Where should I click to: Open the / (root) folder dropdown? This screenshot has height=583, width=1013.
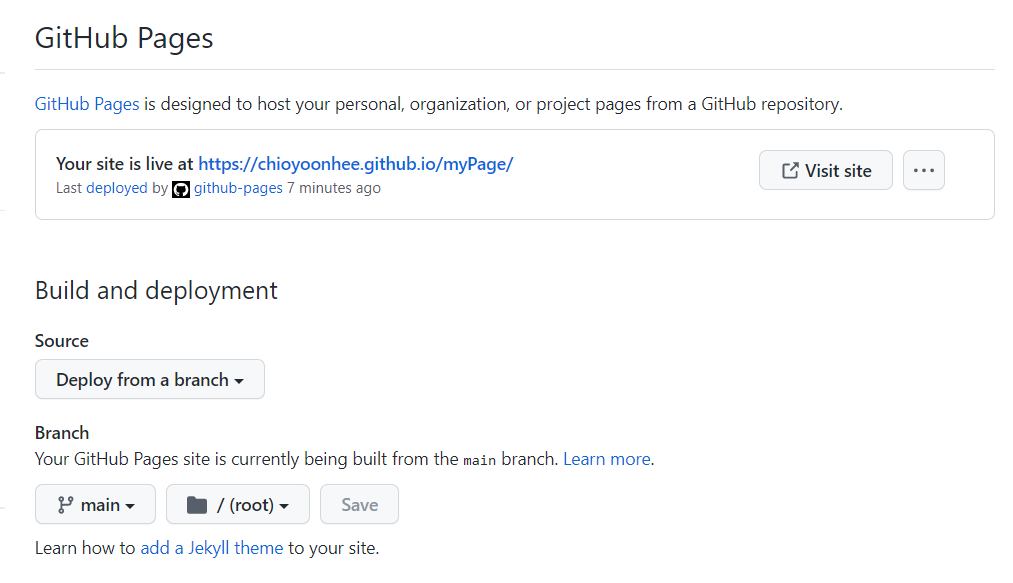[238, 504]
